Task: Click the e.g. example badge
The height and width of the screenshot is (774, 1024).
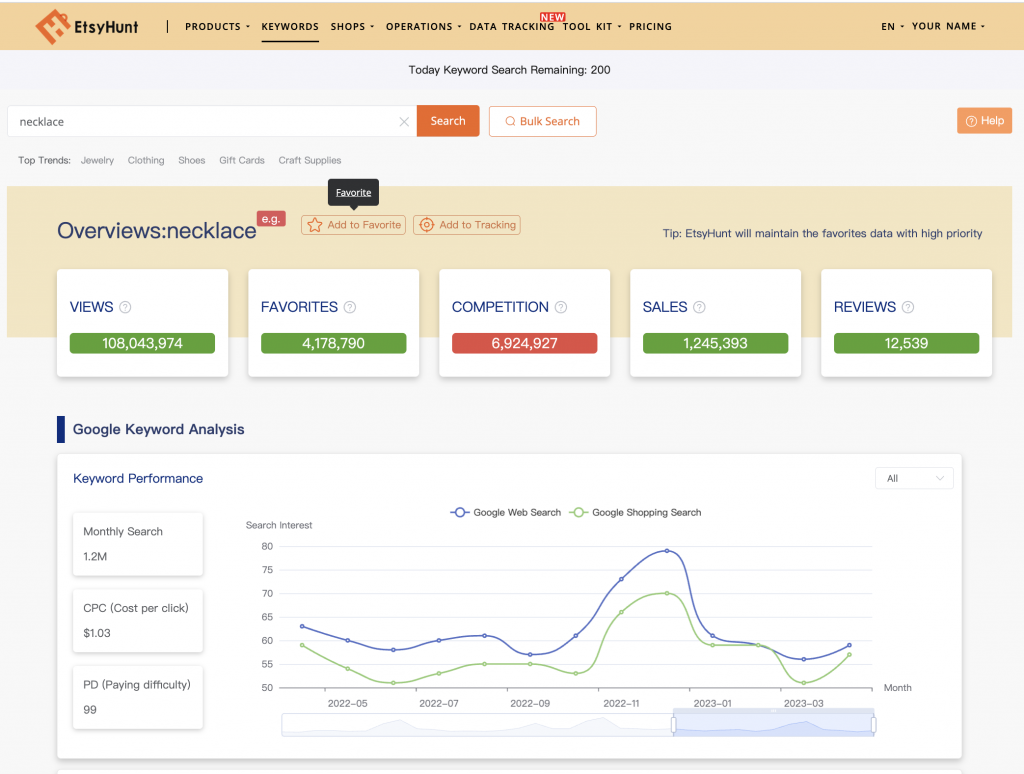Action: click(x=270, y=218)
